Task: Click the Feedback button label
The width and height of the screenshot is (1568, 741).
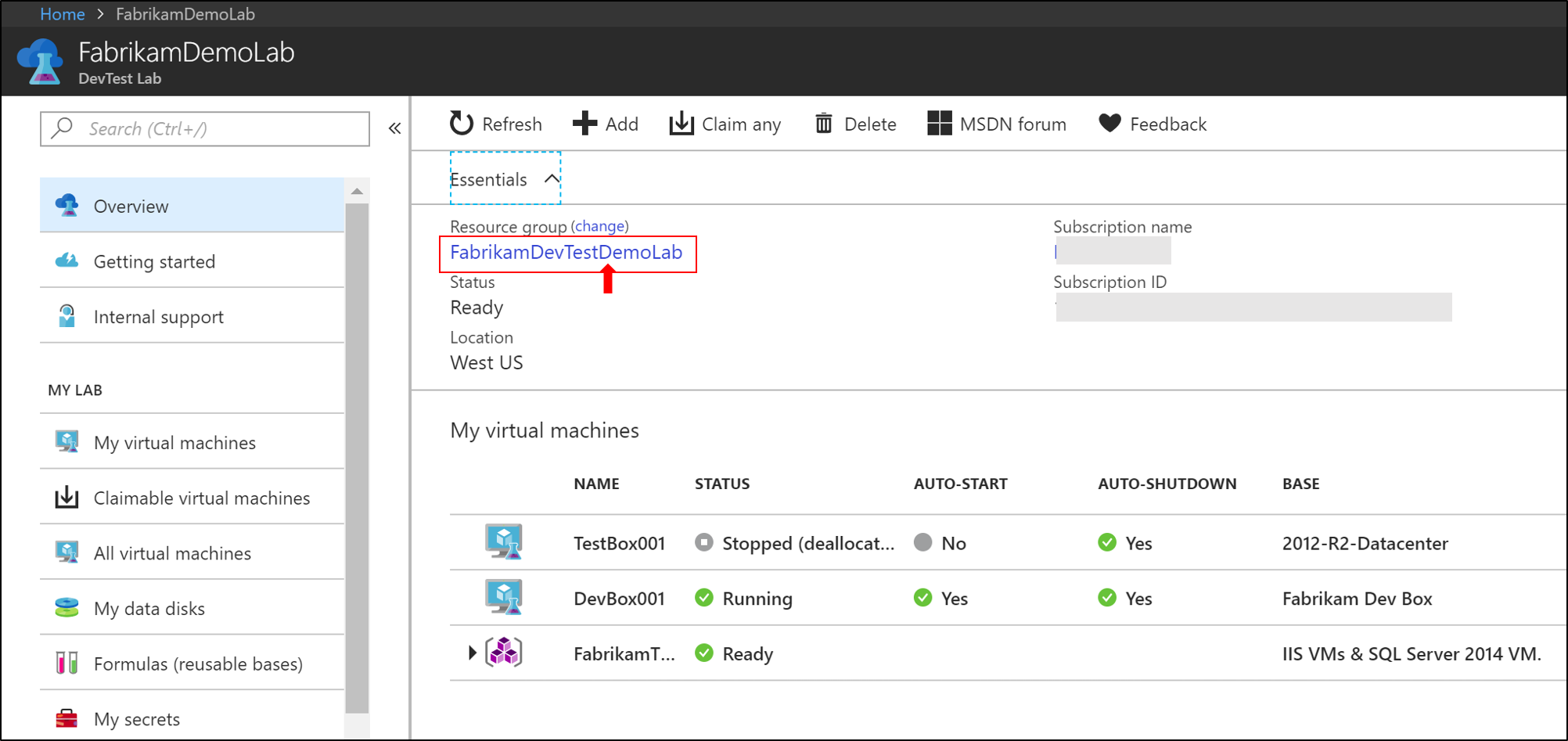Action: click(1168, 124)
